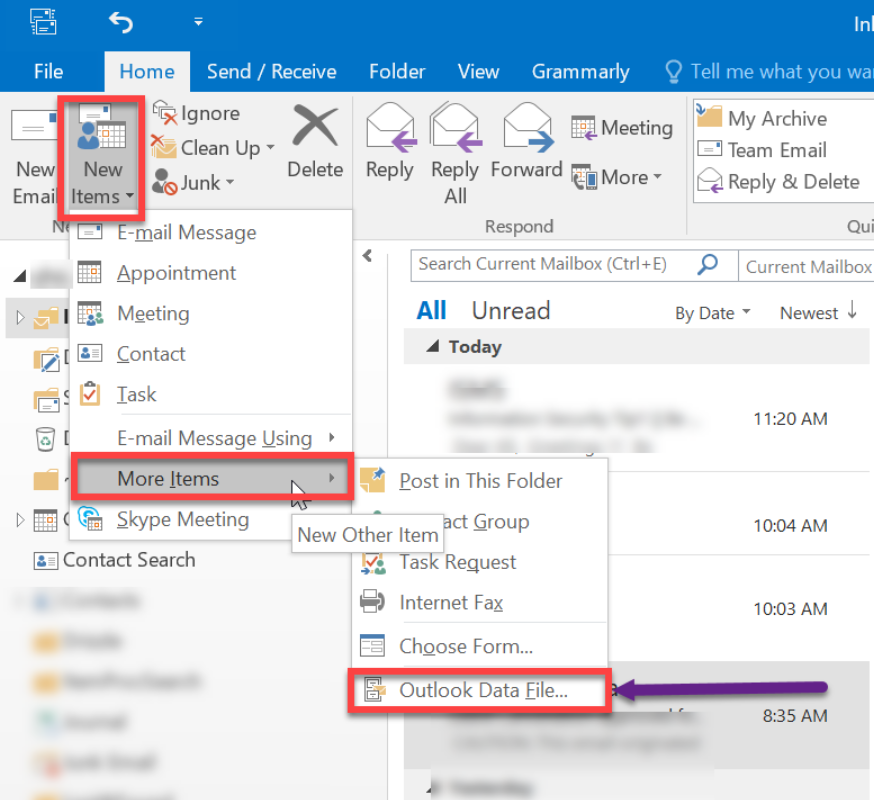This screenshot has width=874, height=800.
Task: Show All messages filter
Action: coord(431,311)
